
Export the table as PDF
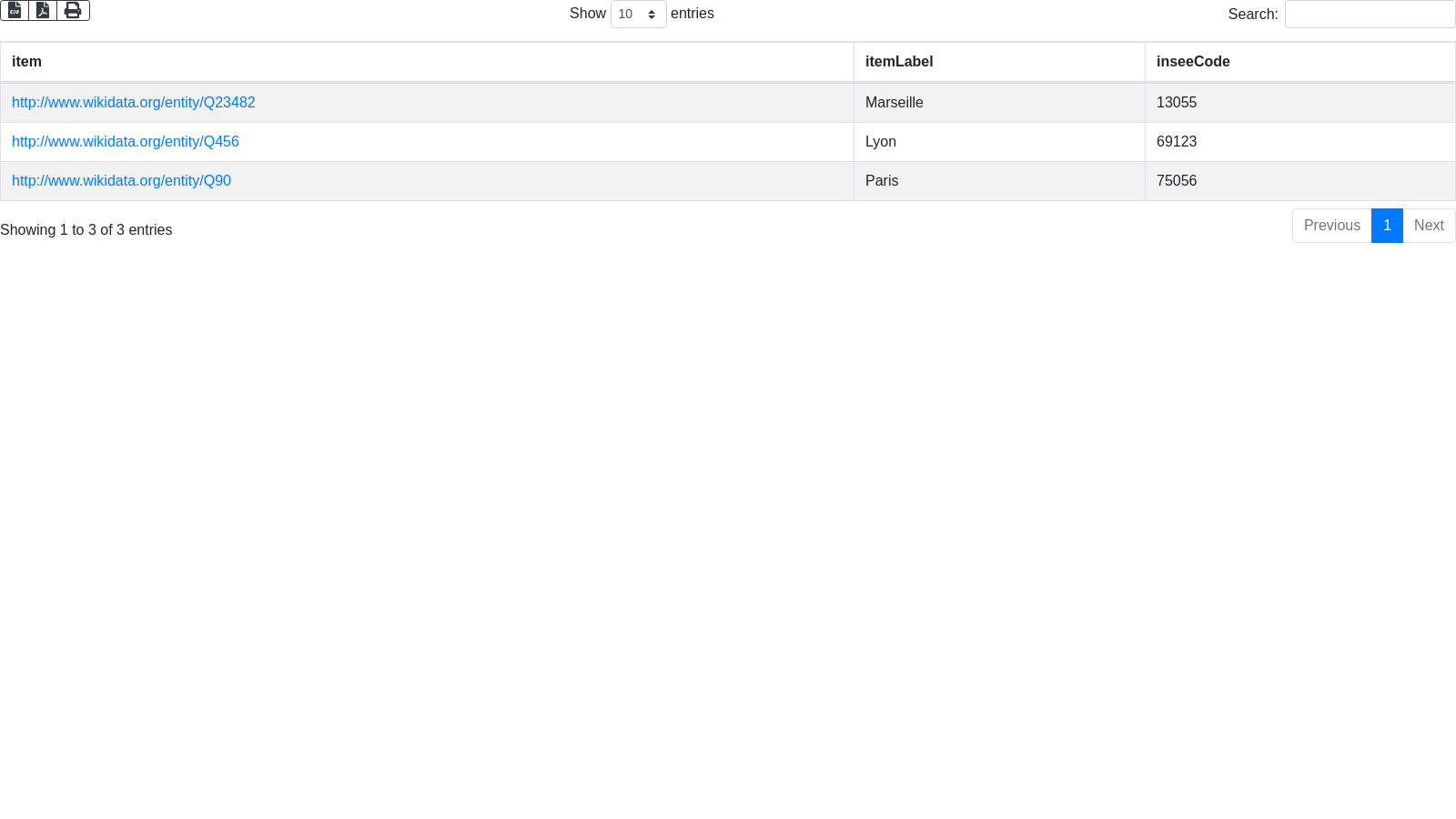[x=43, y=10]
